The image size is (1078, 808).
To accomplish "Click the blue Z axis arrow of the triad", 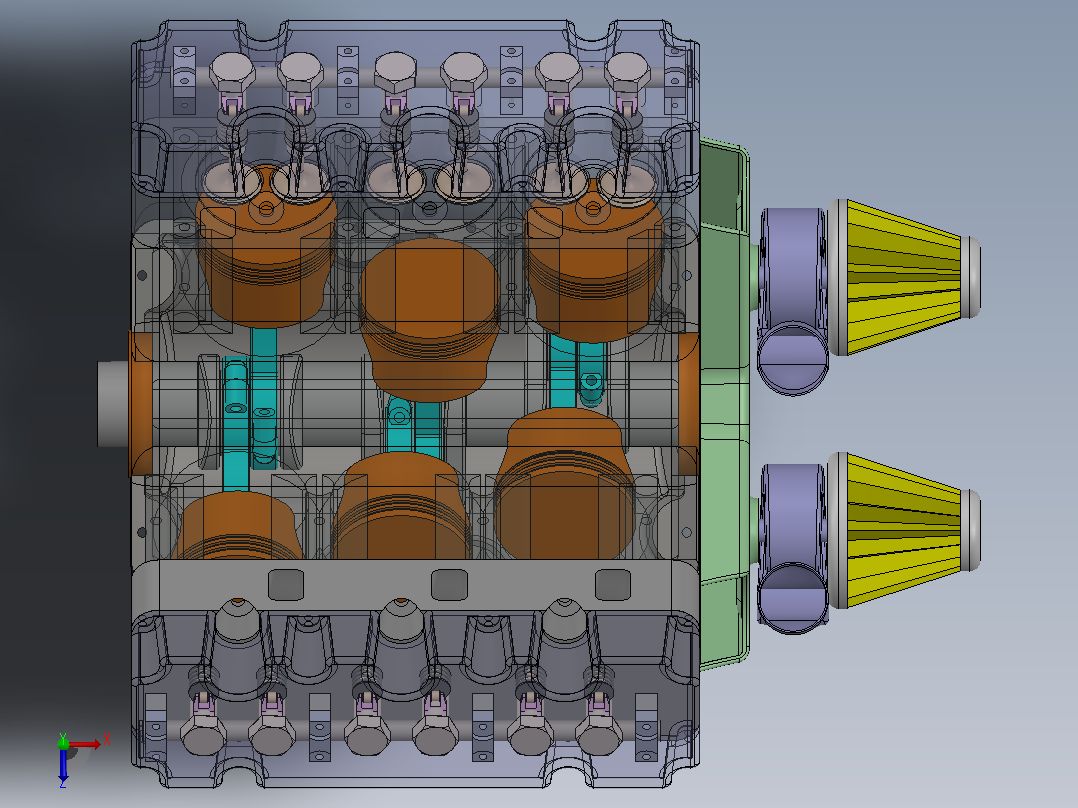I will pyautogui.click(x=63, y=765).
